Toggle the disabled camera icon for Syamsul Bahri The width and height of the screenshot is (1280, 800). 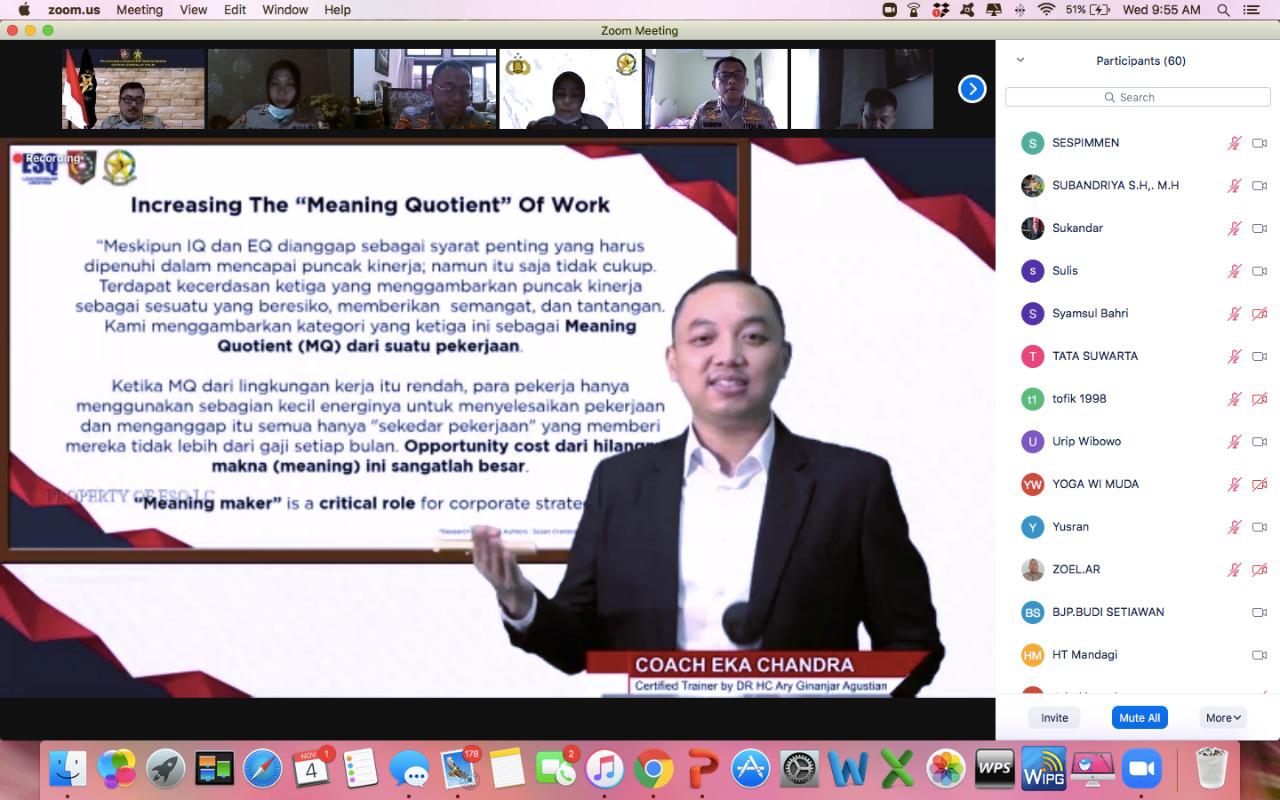point(1259,314)
